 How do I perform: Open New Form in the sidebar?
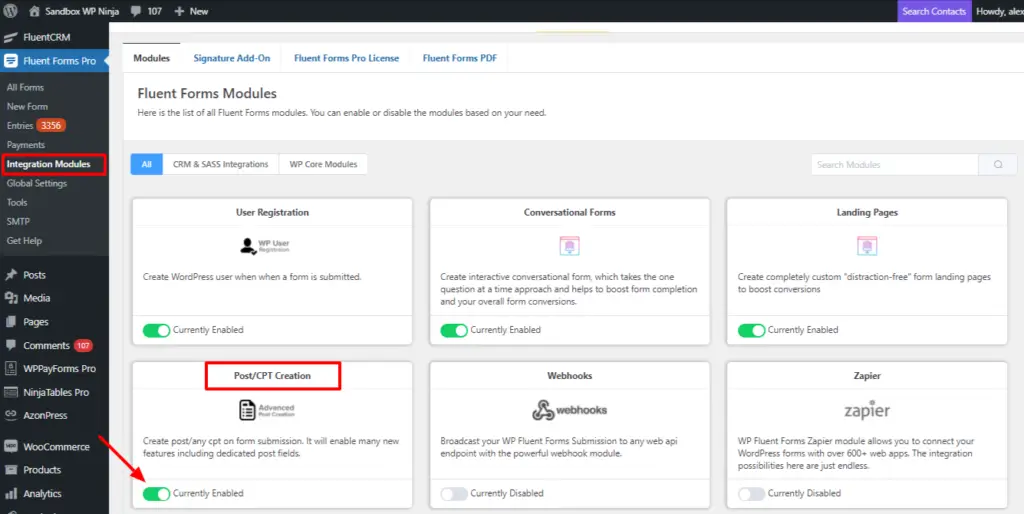(x=27, y=106)
